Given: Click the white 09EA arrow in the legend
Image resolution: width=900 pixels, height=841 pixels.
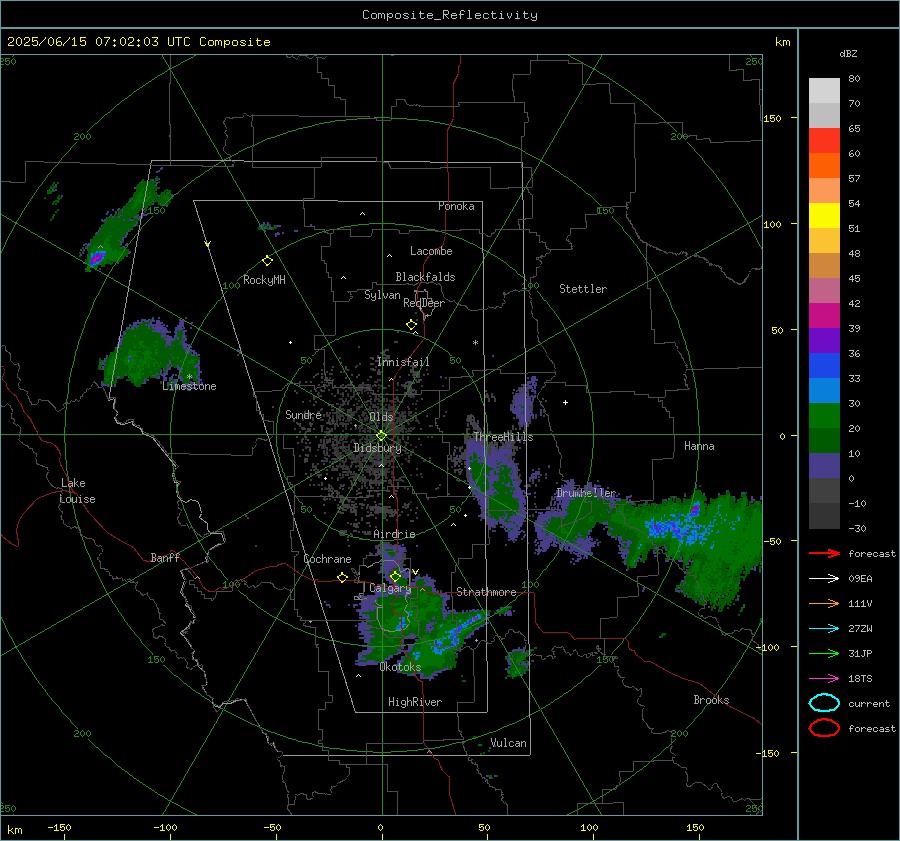Looking at the screenshot, I should point(824,579).
